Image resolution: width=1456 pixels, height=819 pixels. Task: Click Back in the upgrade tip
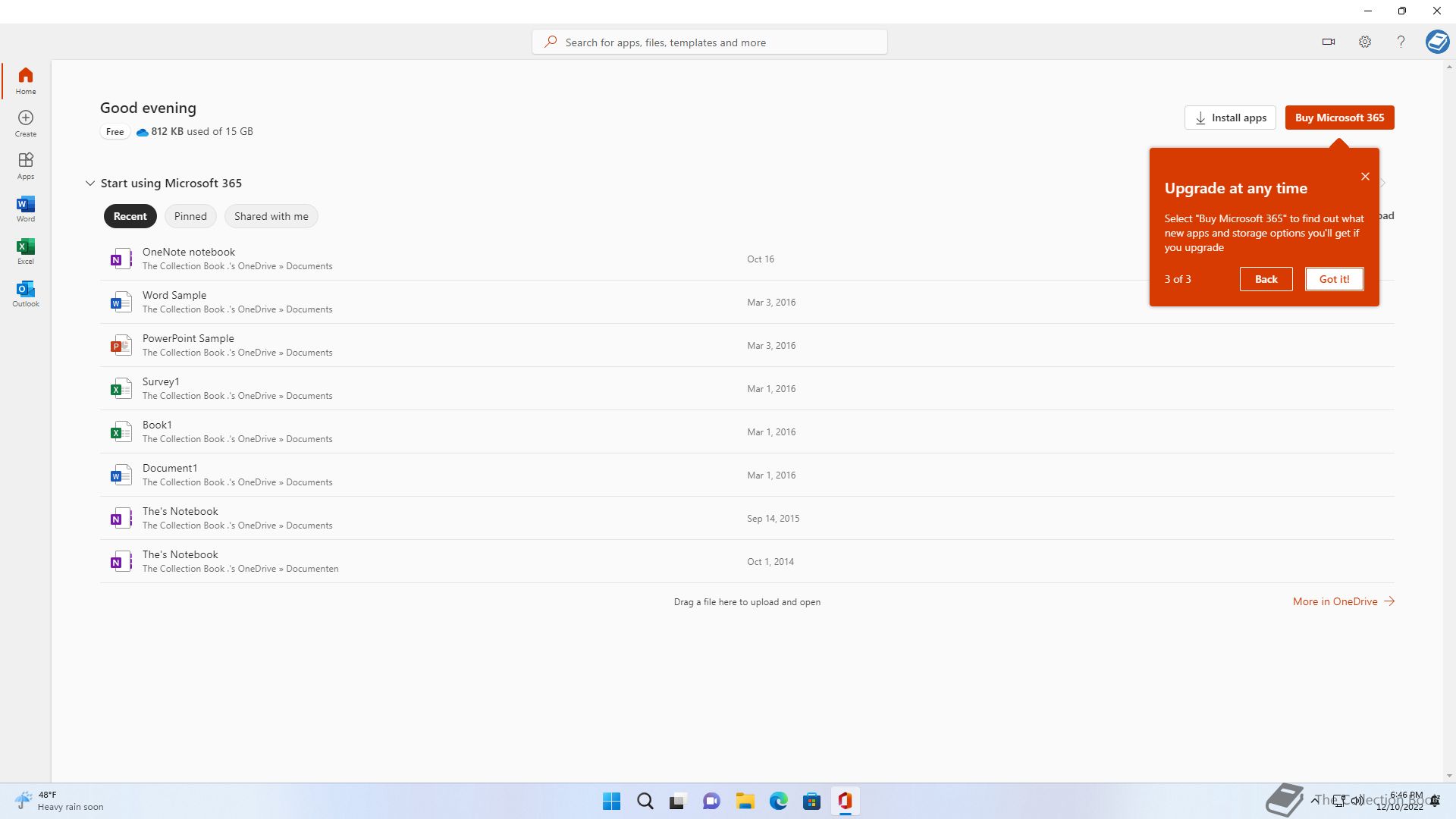point(1266,279)
